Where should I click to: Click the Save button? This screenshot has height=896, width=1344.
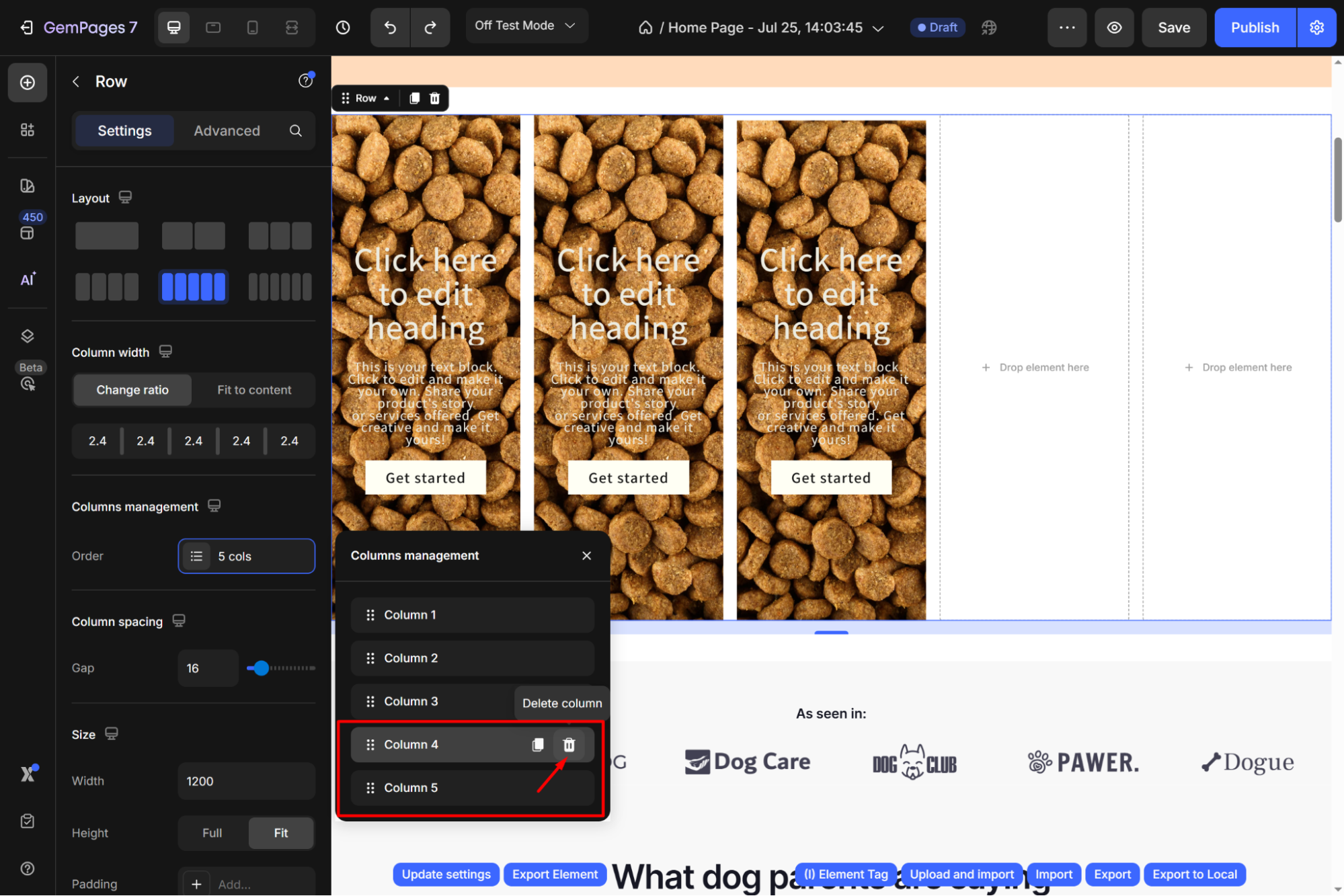click(x=1173, y=28)
